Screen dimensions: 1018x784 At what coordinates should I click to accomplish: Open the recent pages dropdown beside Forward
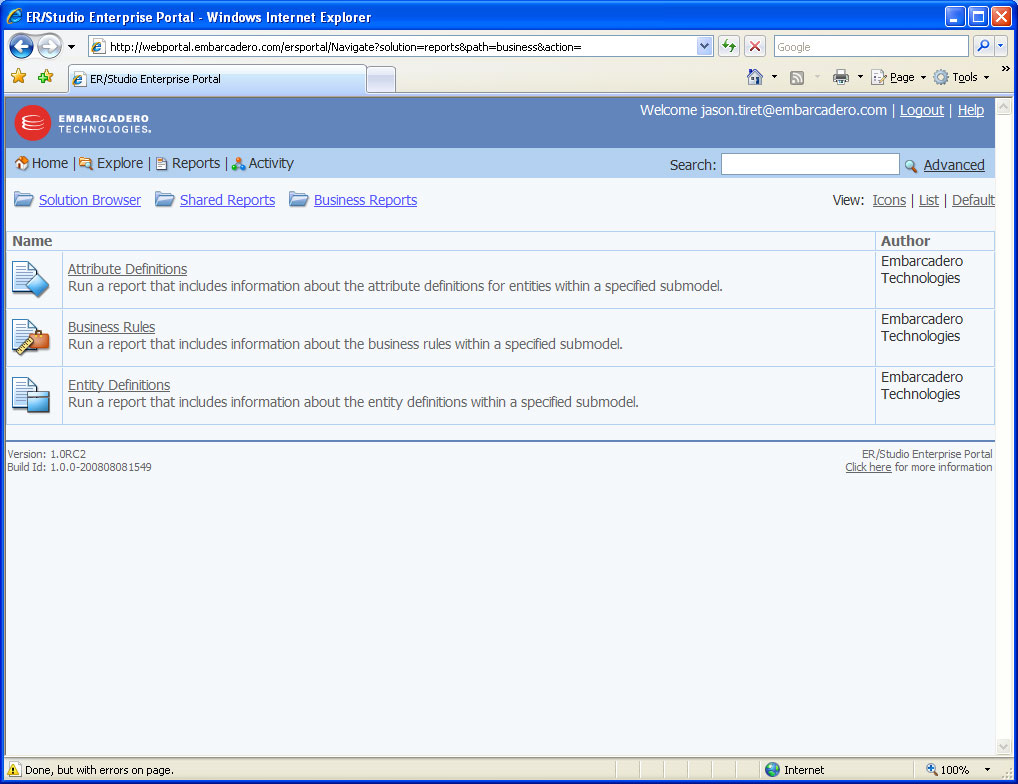pyautogui.click(x=71, y=47)
